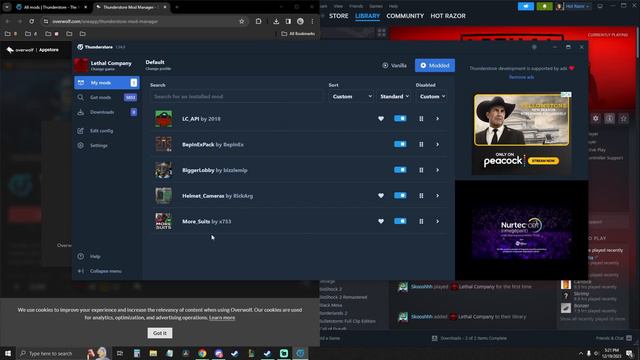Viewport: 640px width, 360px height.
Task: Select Vanilla launch option
Action: click(x=394, y=65)
